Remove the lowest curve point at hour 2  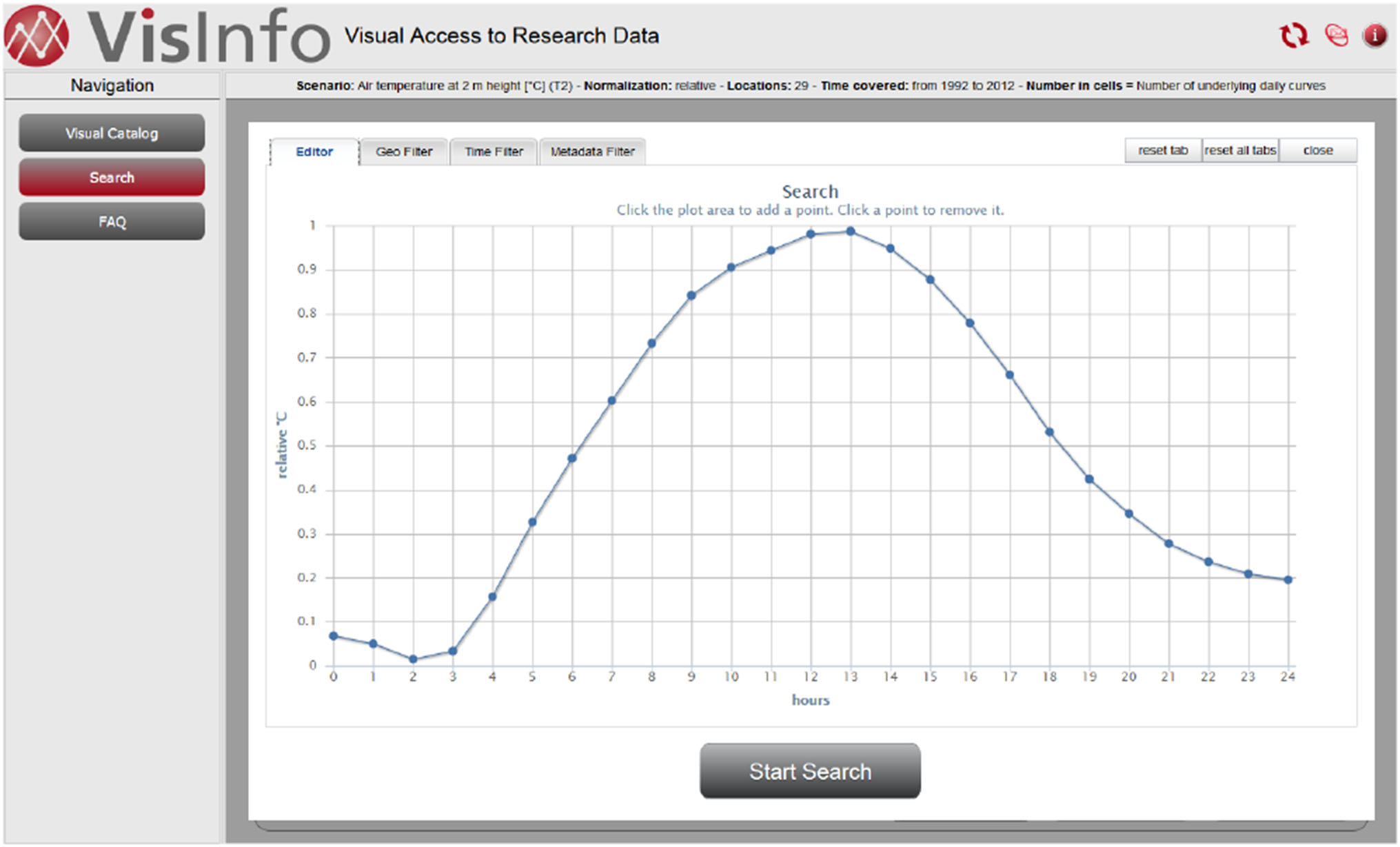pos(413,660)
